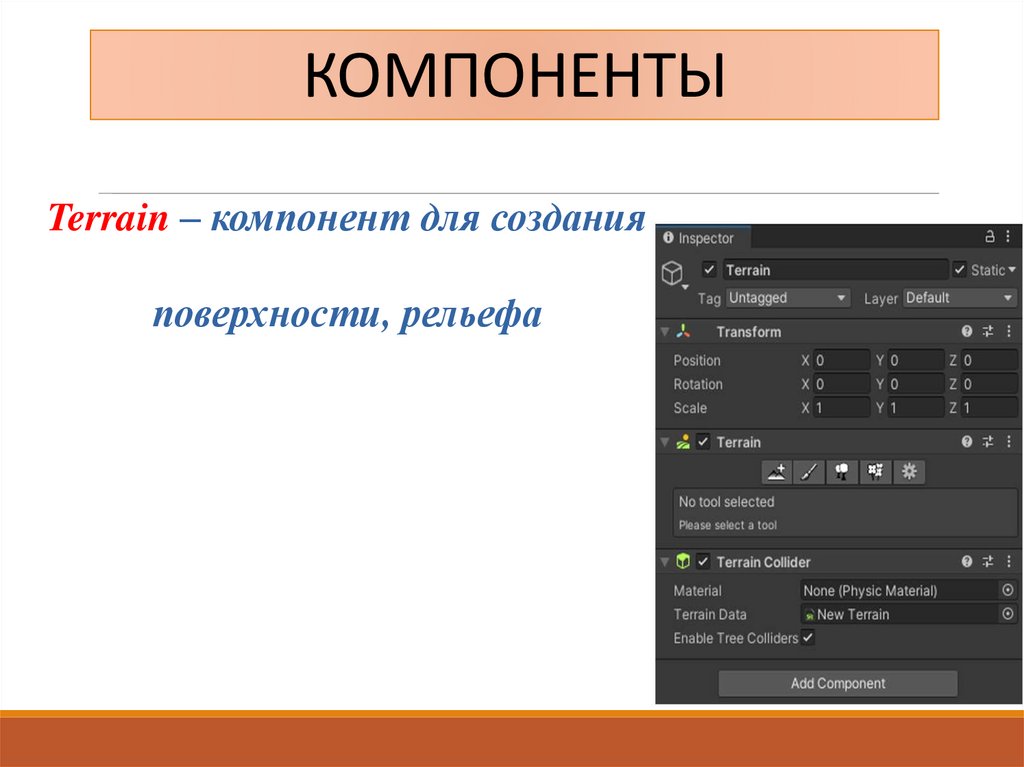1024x767 pixels.
Task: Click the Scale label
Action: pyautogui.click(x=690, y=408)
